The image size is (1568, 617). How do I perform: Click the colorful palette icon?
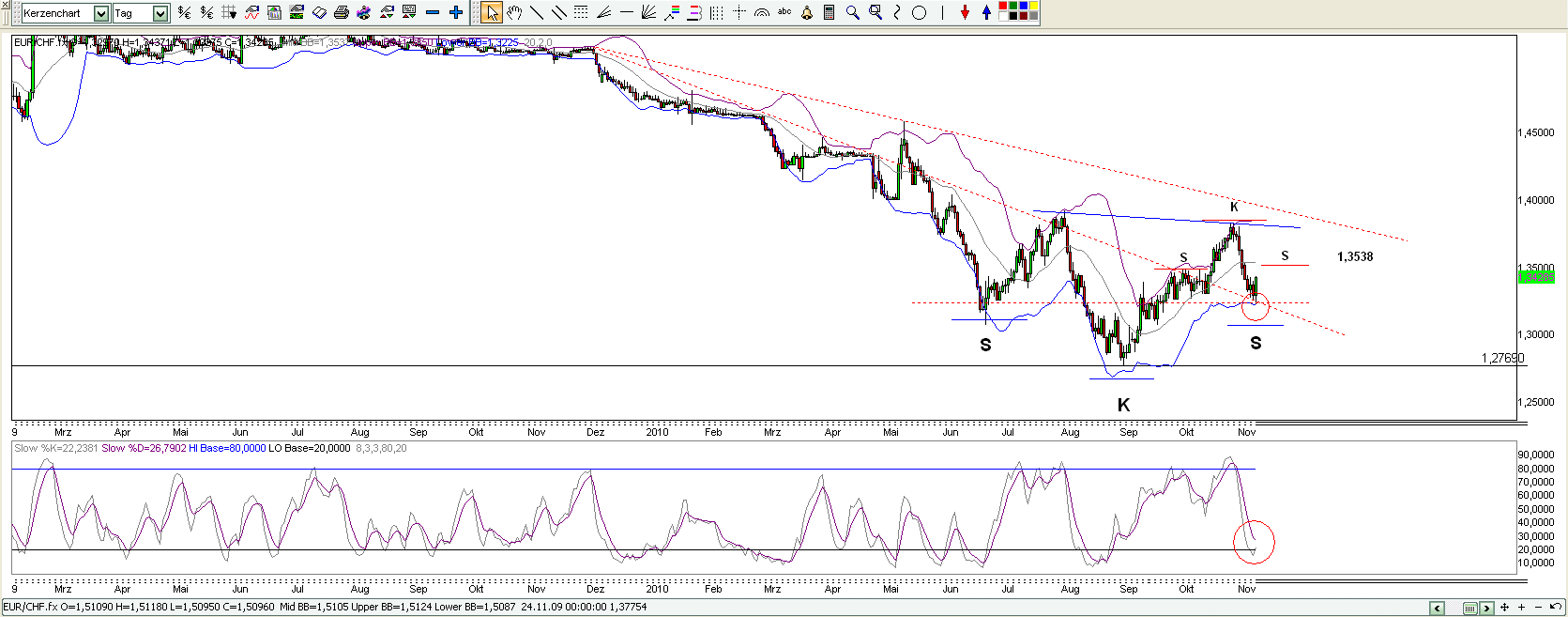click(364, 13)
